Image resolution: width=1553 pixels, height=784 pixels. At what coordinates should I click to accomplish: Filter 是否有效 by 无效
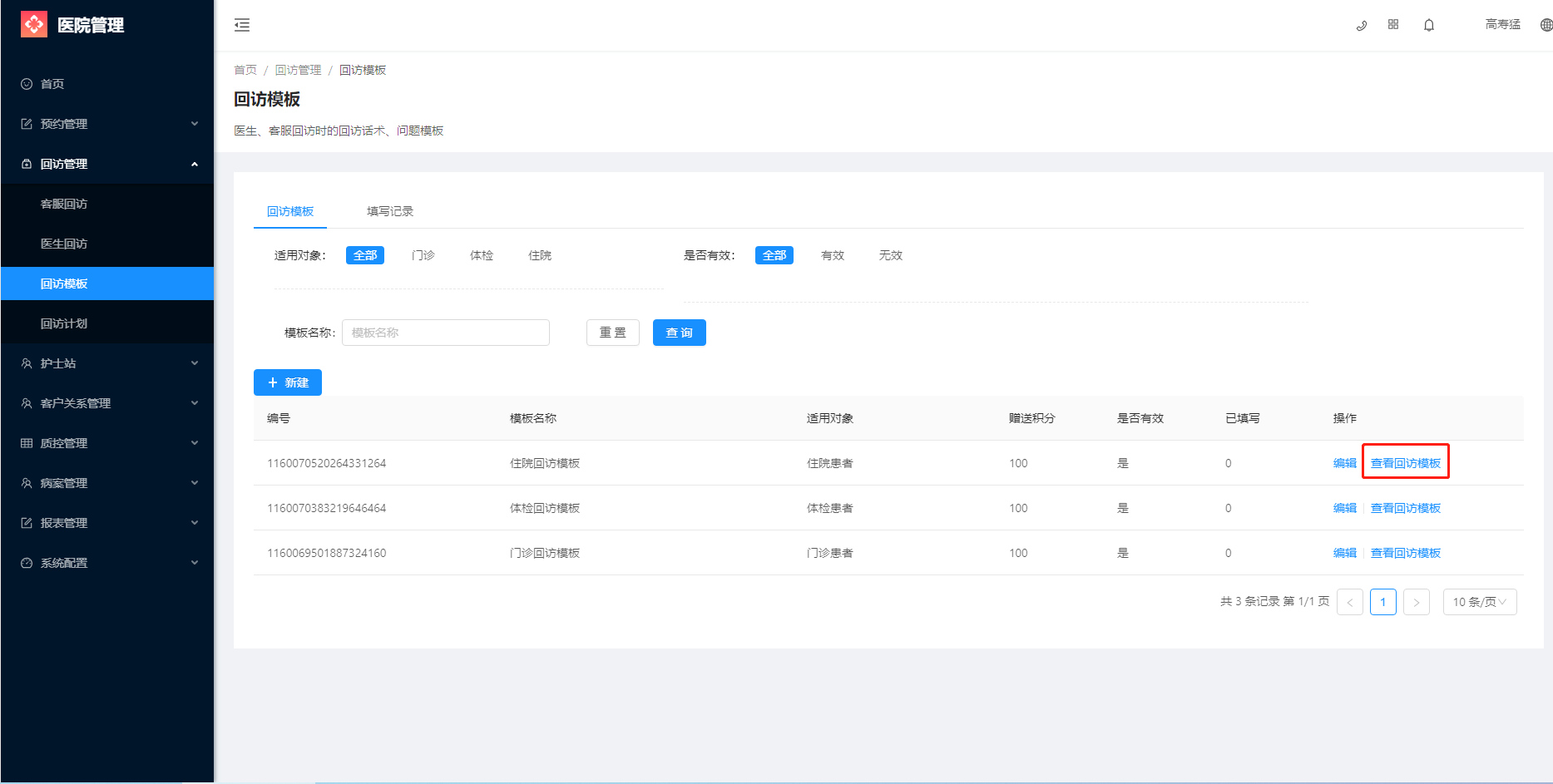tap(891, 255)
